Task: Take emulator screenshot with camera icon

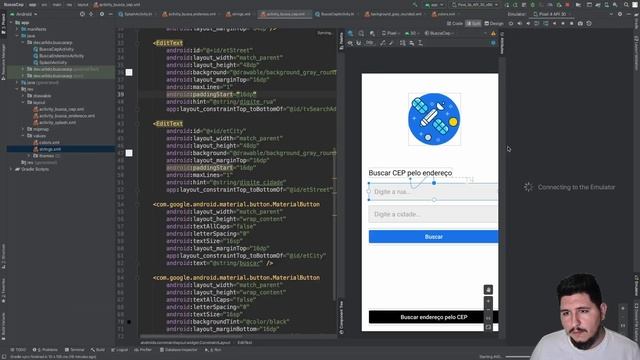Action: 580,24
